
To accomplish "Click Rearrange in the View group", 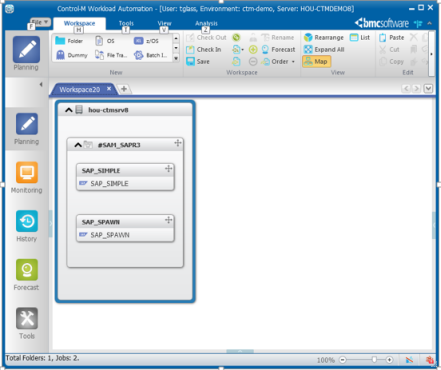I will pos(324,37).
